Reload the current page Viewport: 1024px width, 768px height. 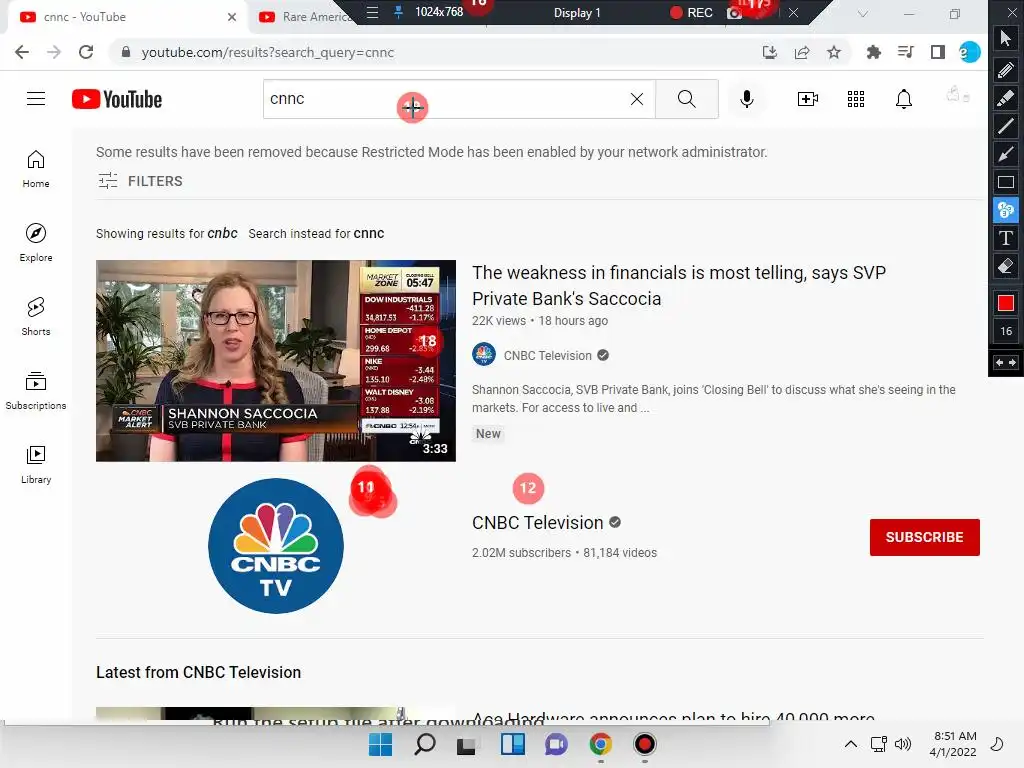point(86,52)
